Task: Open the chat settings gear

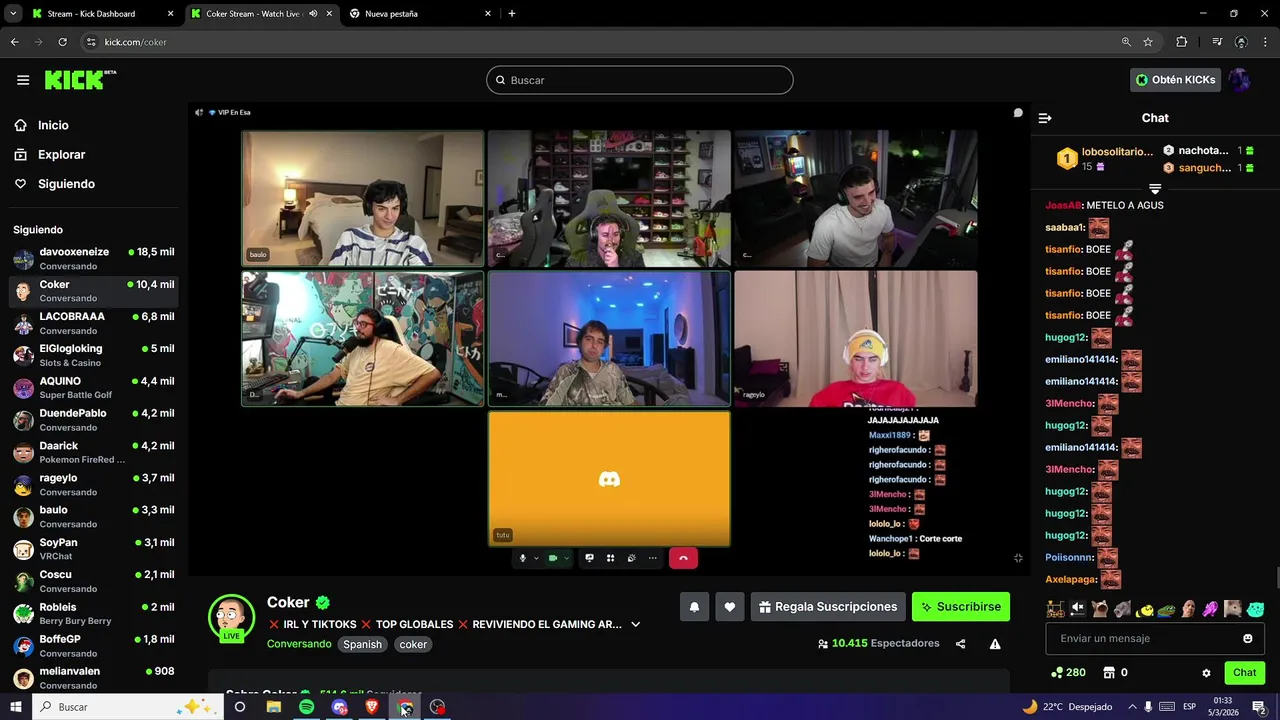Action: (1206, 673)
